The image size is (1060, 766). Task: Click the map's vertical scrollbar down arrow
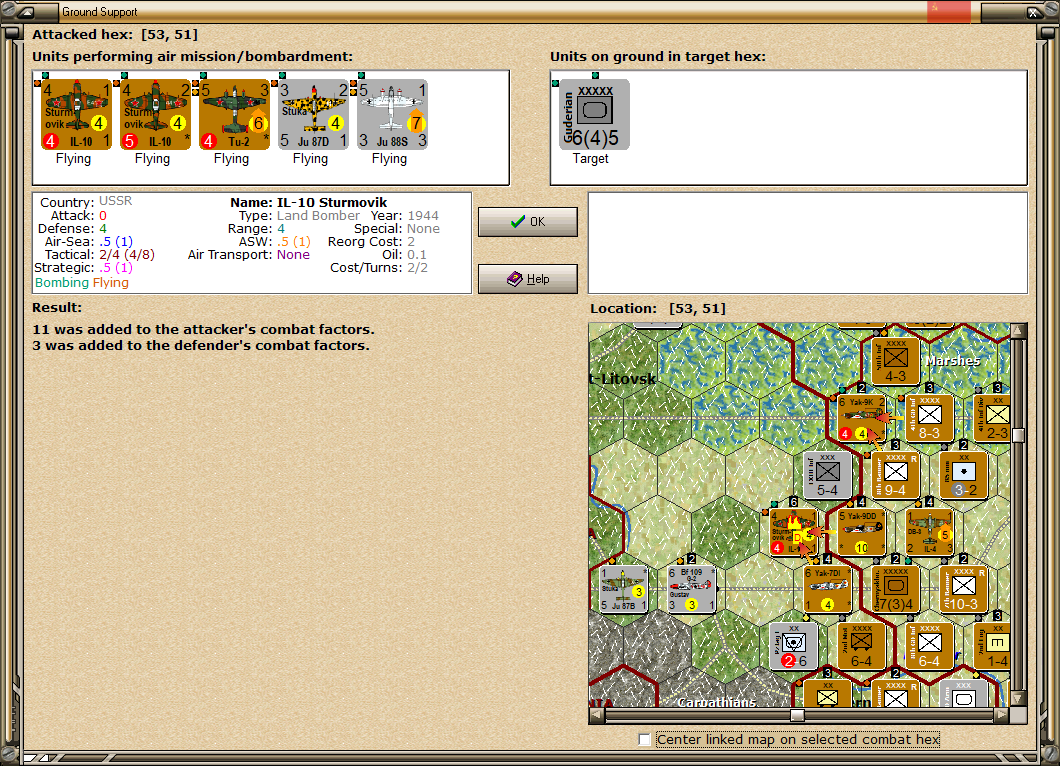(x=1019, y=698)
